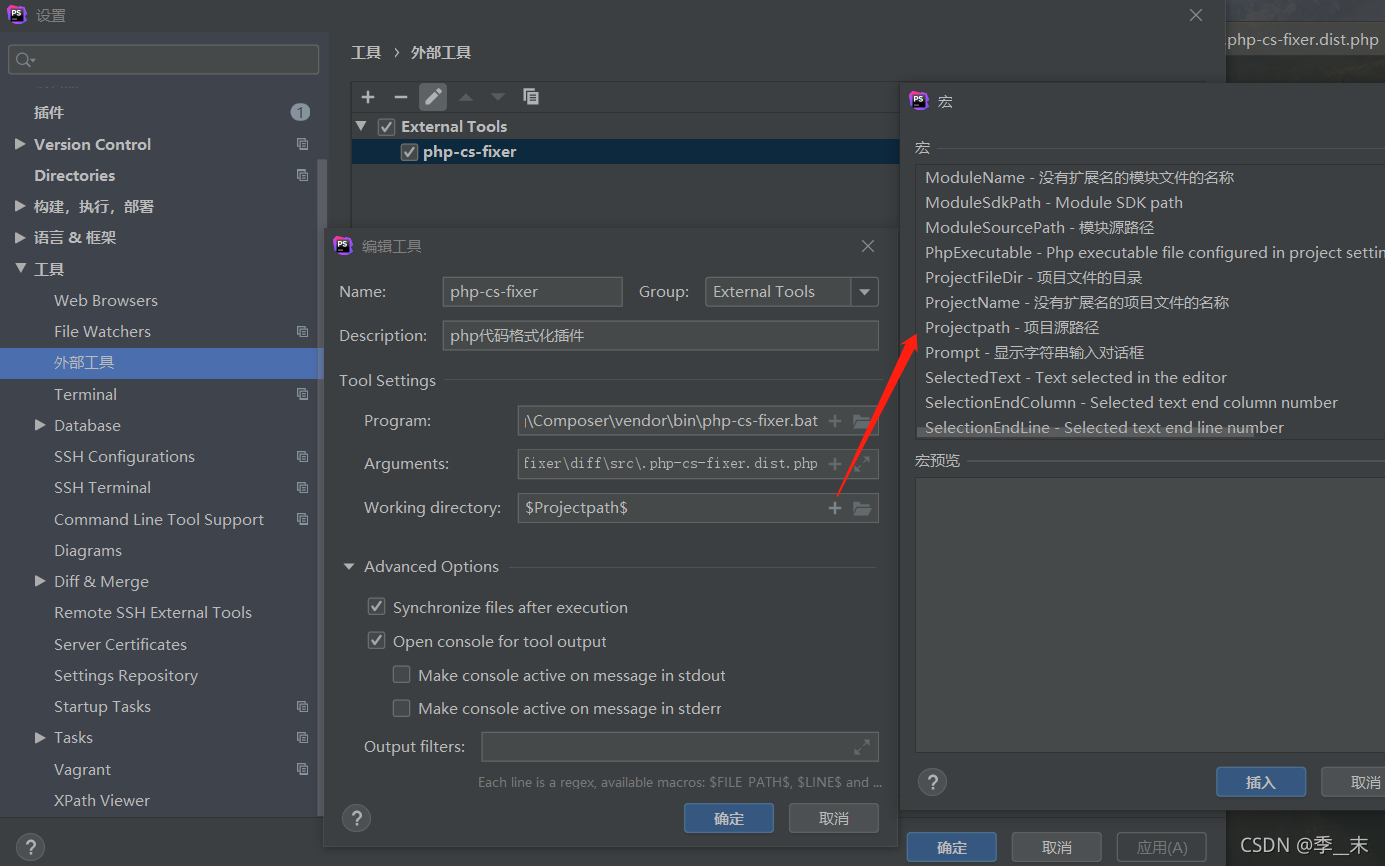Viewport: 1385px width, 866px height.
Task: Select File Watchers in settings sidebar
Action: point(101,331)
